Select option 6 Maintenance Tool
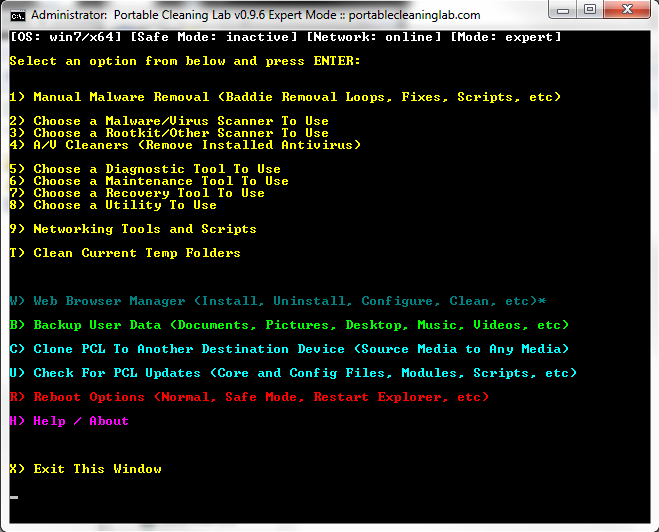 tap(149, 181)
